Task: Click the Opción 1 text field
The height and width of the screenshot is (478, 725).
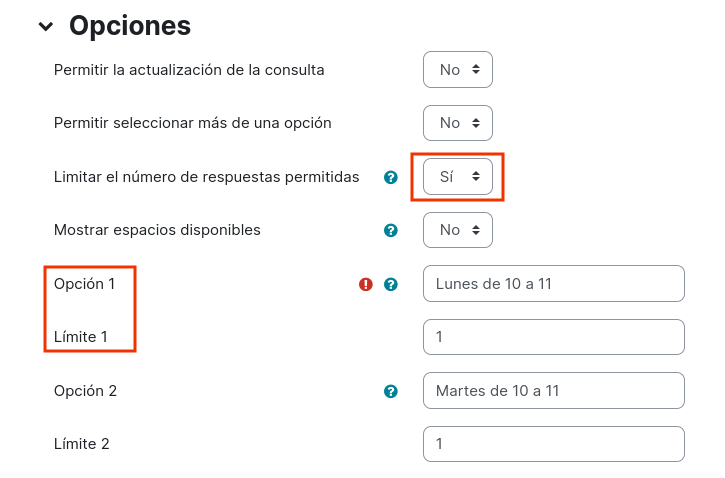Action: click(x=553, y=283)
